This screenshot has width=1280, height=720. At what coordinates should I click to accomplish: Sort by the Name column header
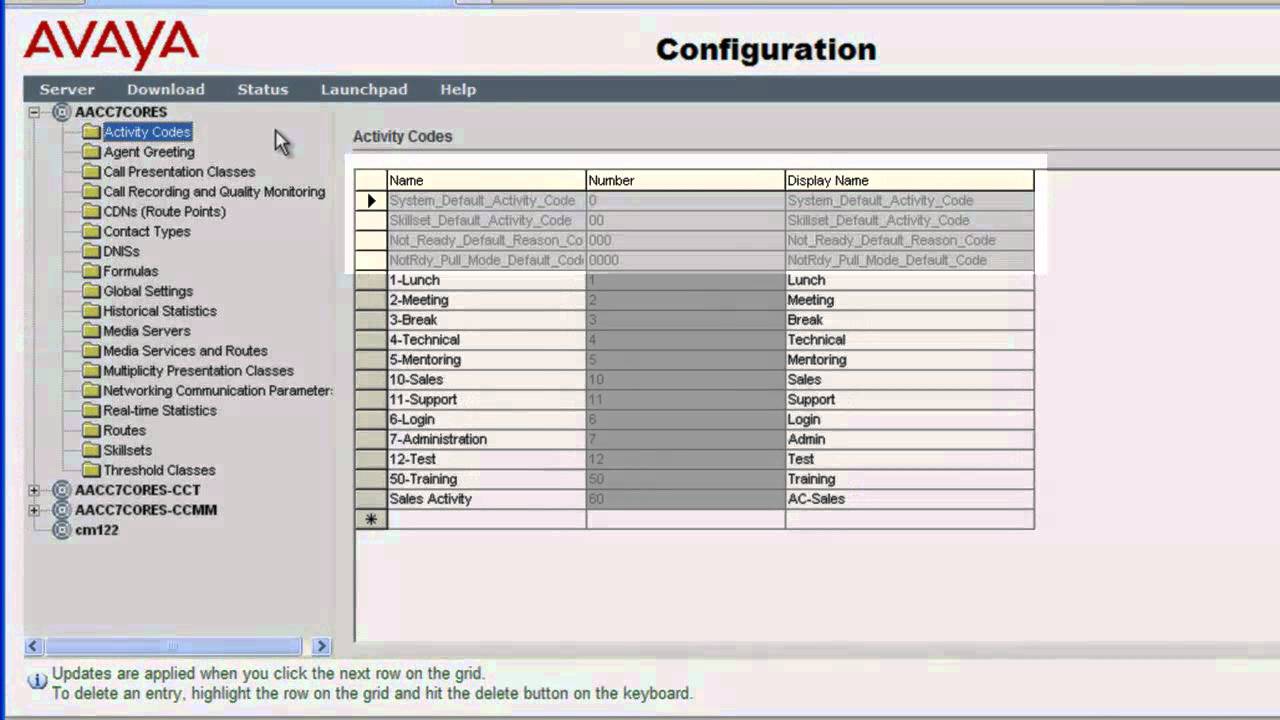tap(486, 180)
